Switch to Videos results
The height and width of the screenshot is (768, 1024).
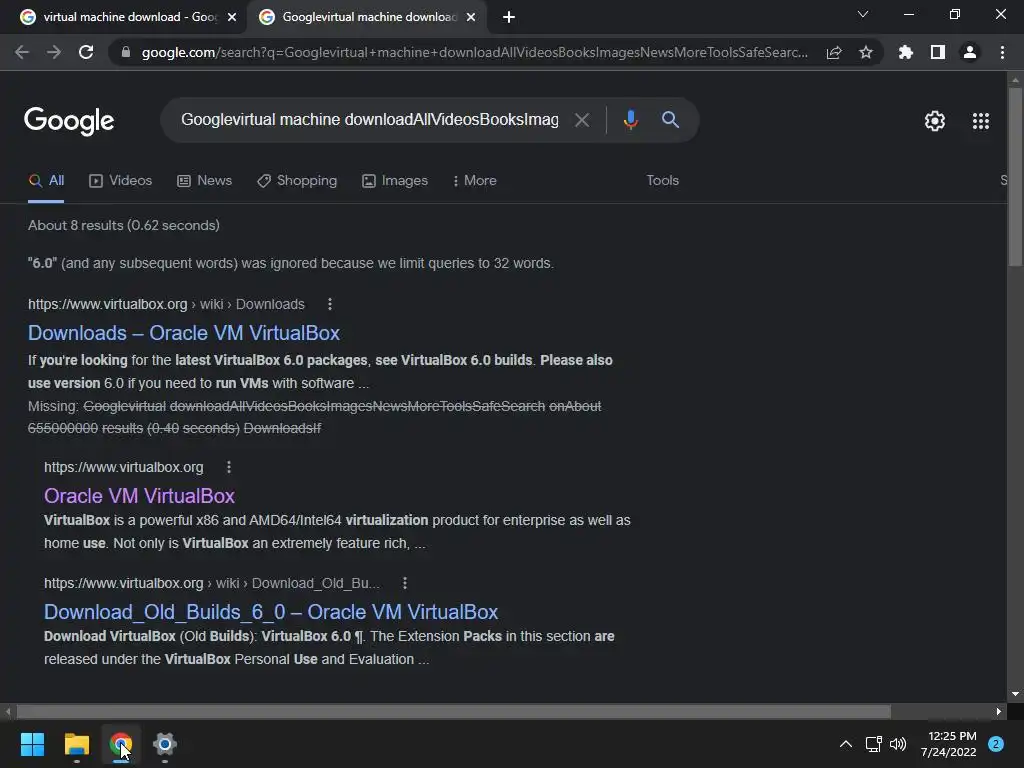coord(121,180)
